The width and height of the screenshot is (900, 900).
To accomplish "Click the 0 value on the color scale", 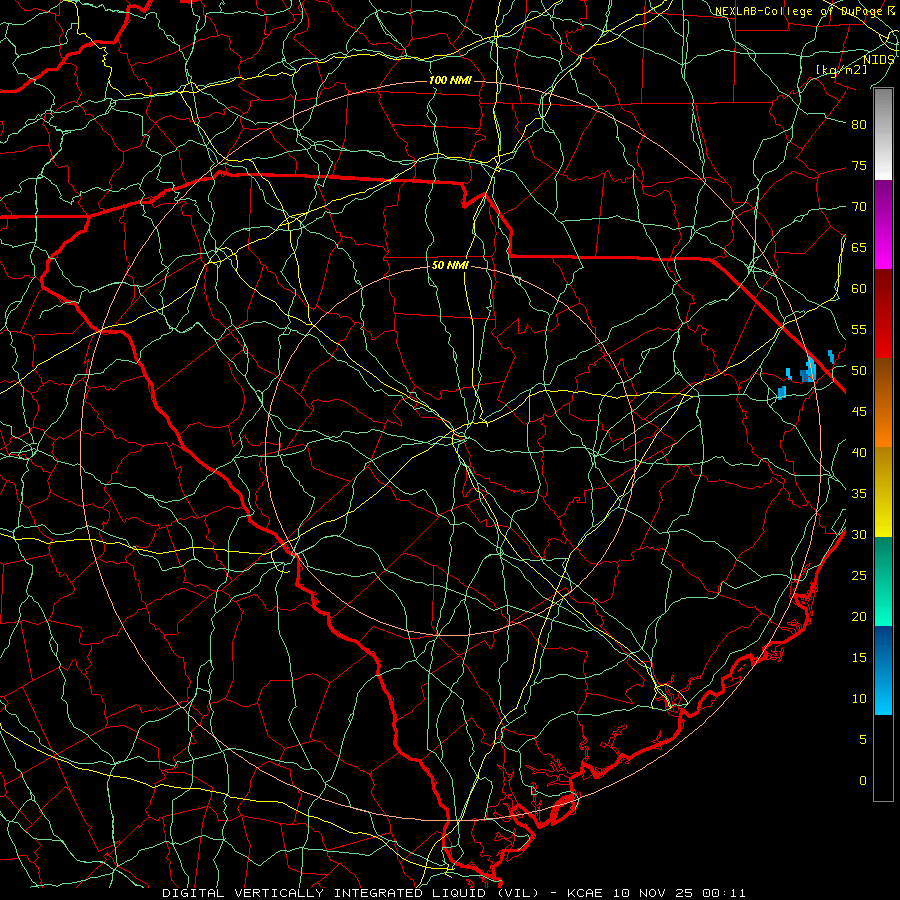I will (863, 781).
